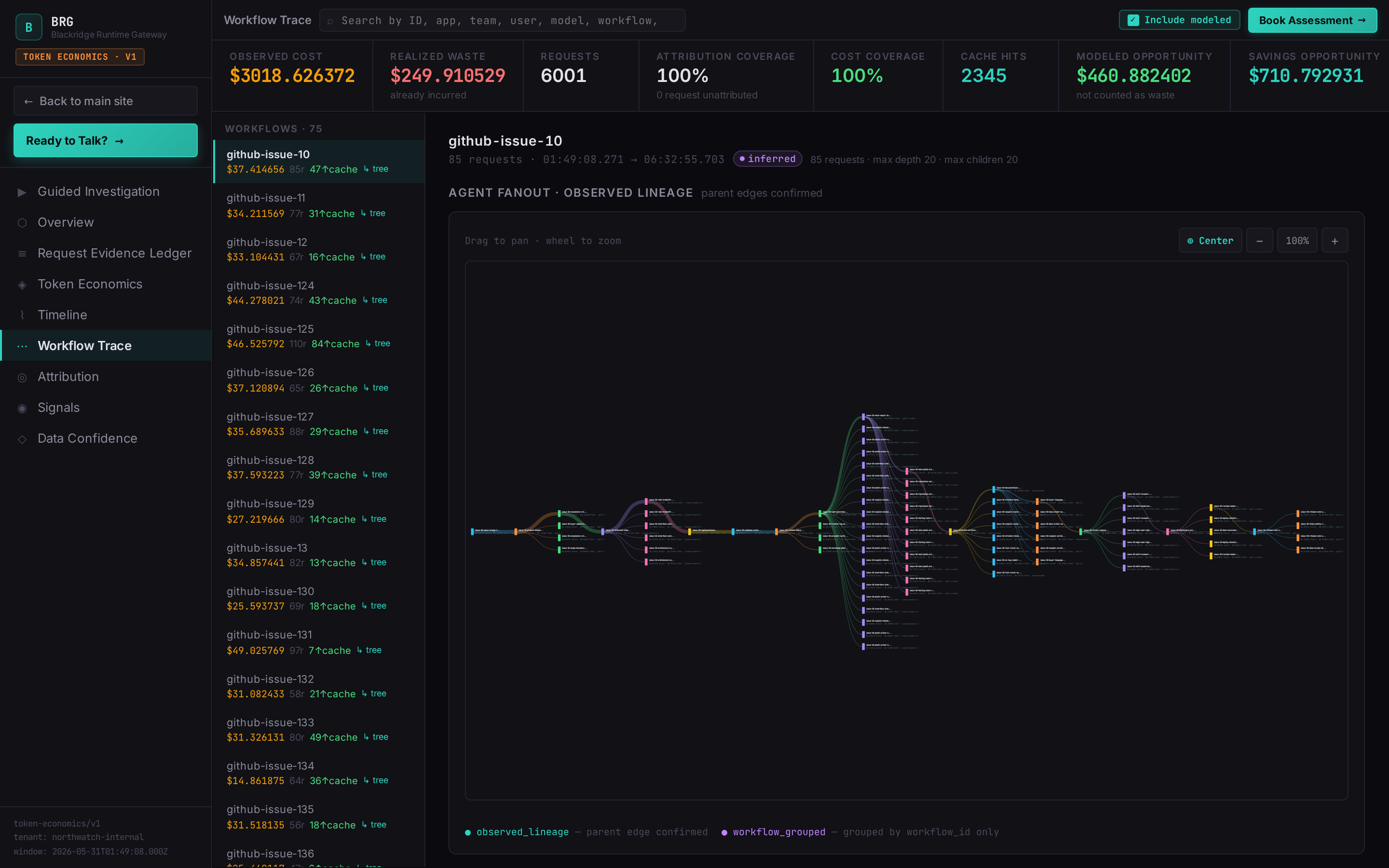This screenshot has width=1389, height=868.
Task: Select workflow github-issue-132
Action: pos(319,686)
